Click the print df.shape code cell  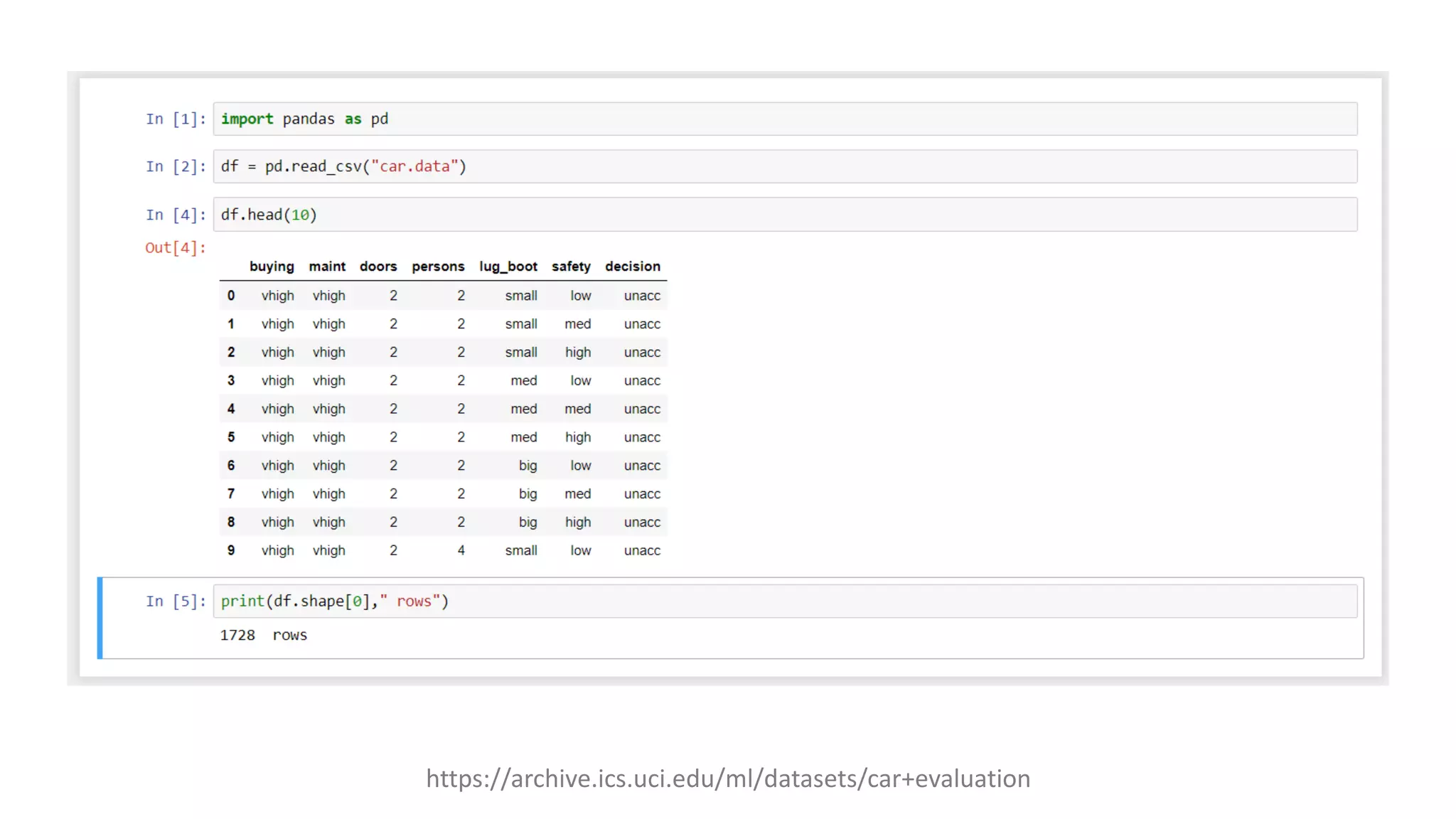[x=785, y=601]
